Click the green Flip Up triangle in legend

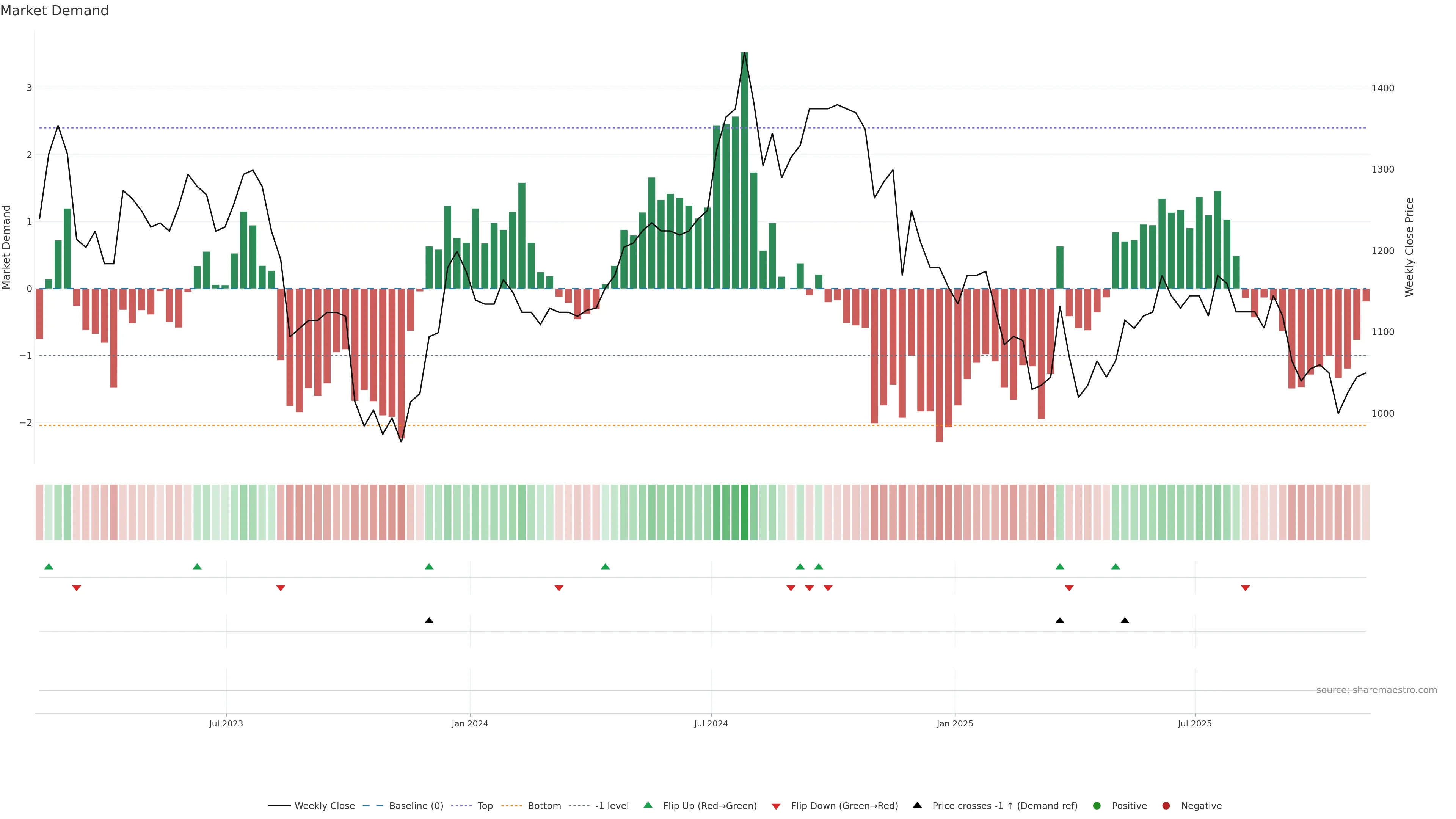pos(648,805)
